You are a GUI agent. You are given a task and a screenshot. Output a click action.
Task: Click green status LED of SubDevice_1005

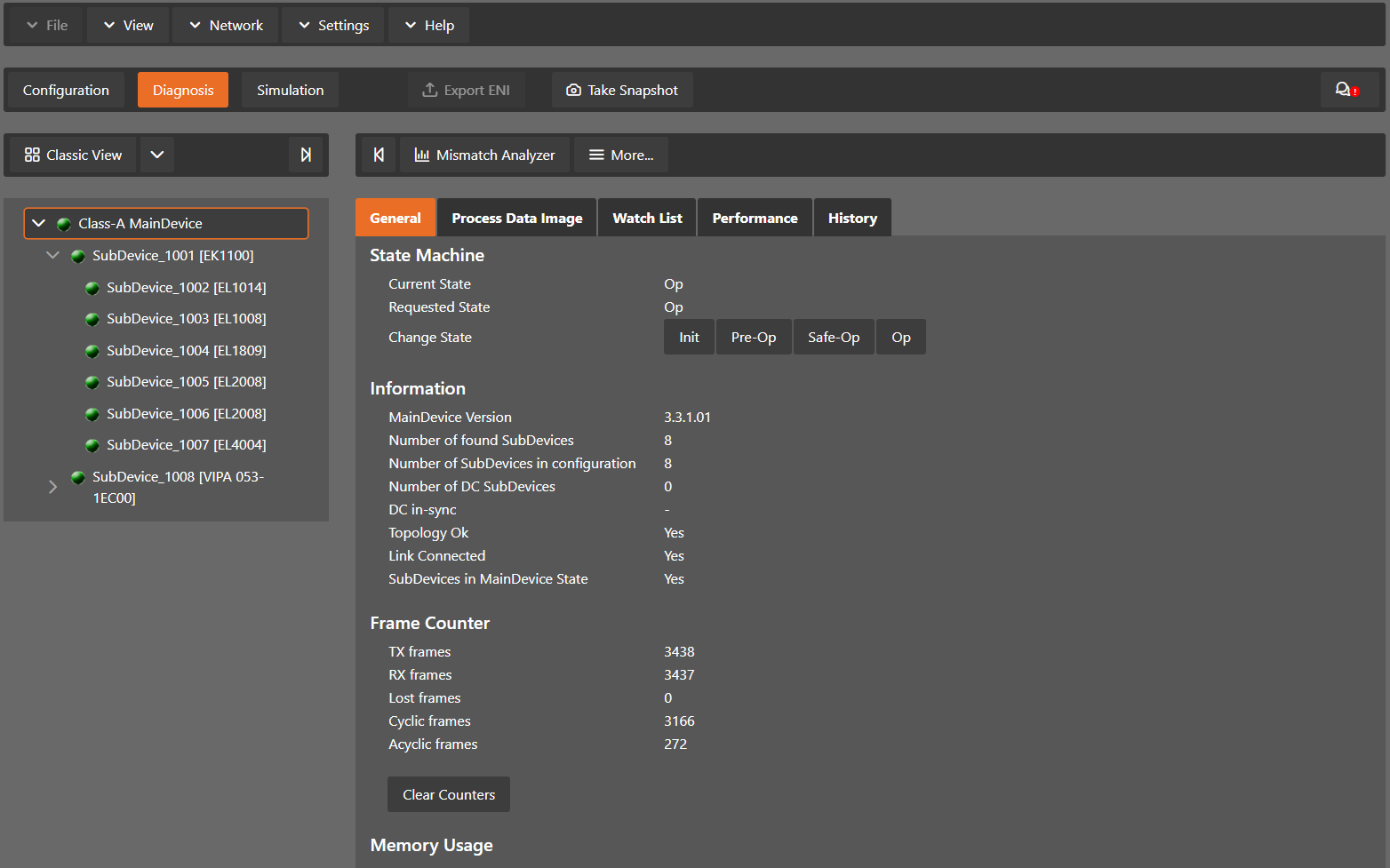(92, 382)
